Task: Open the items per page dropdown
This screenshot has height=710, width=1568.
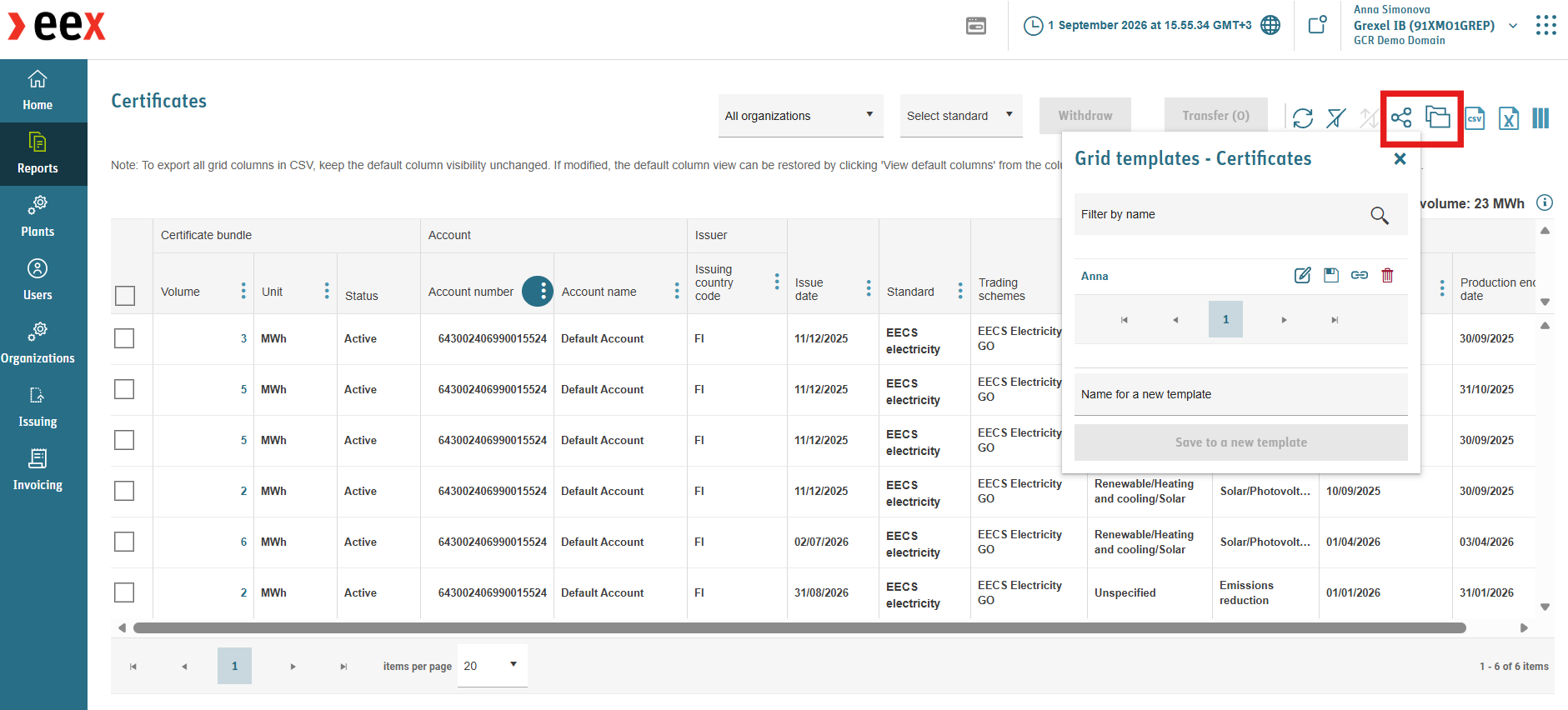Action: (x=492, y=666)
